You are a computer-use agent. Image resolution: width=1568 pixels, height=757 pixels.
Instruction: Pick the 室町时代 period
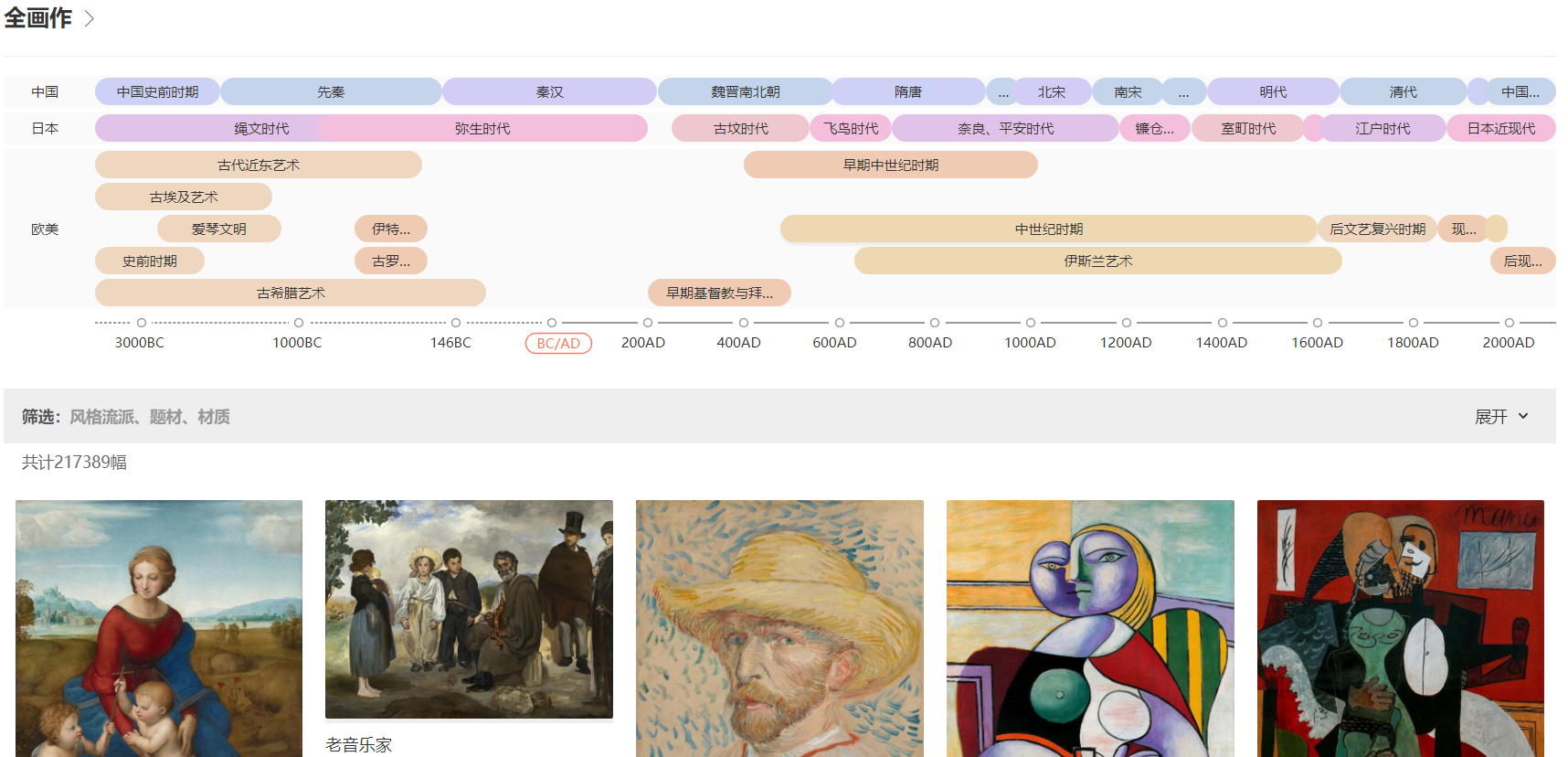coord(1248,128)
